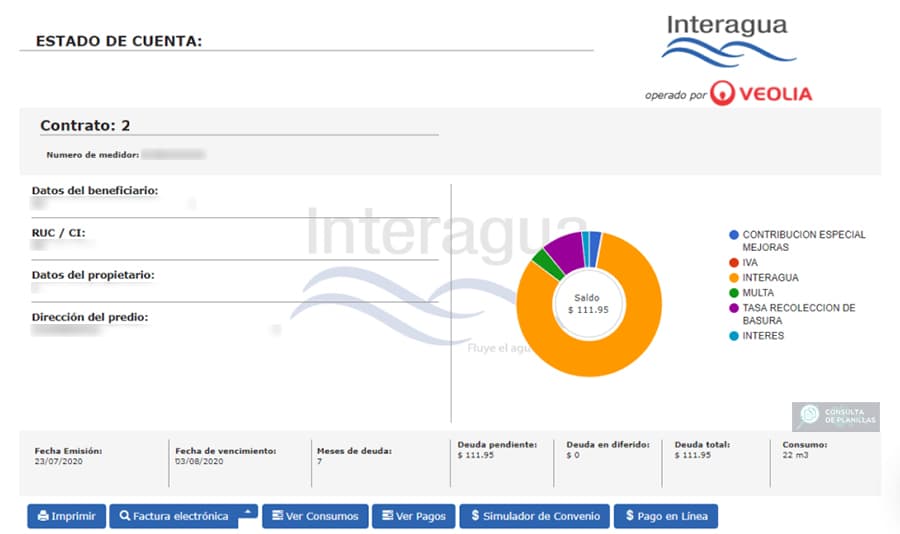Click the Dirección del predio label
The image size is (900, 534).
pyautogui.click(x=90, y=316)
